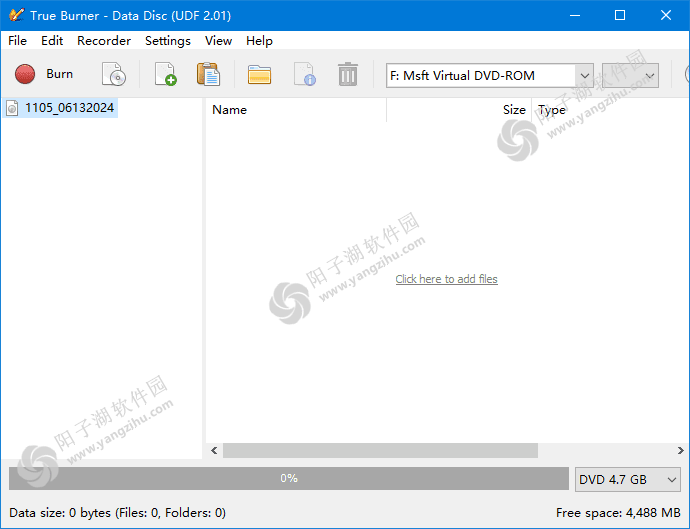Image resolution: width=690 pixels, height=529 pixels.
Task: Sort by the Name column header
Action: [x=296, y=110]
